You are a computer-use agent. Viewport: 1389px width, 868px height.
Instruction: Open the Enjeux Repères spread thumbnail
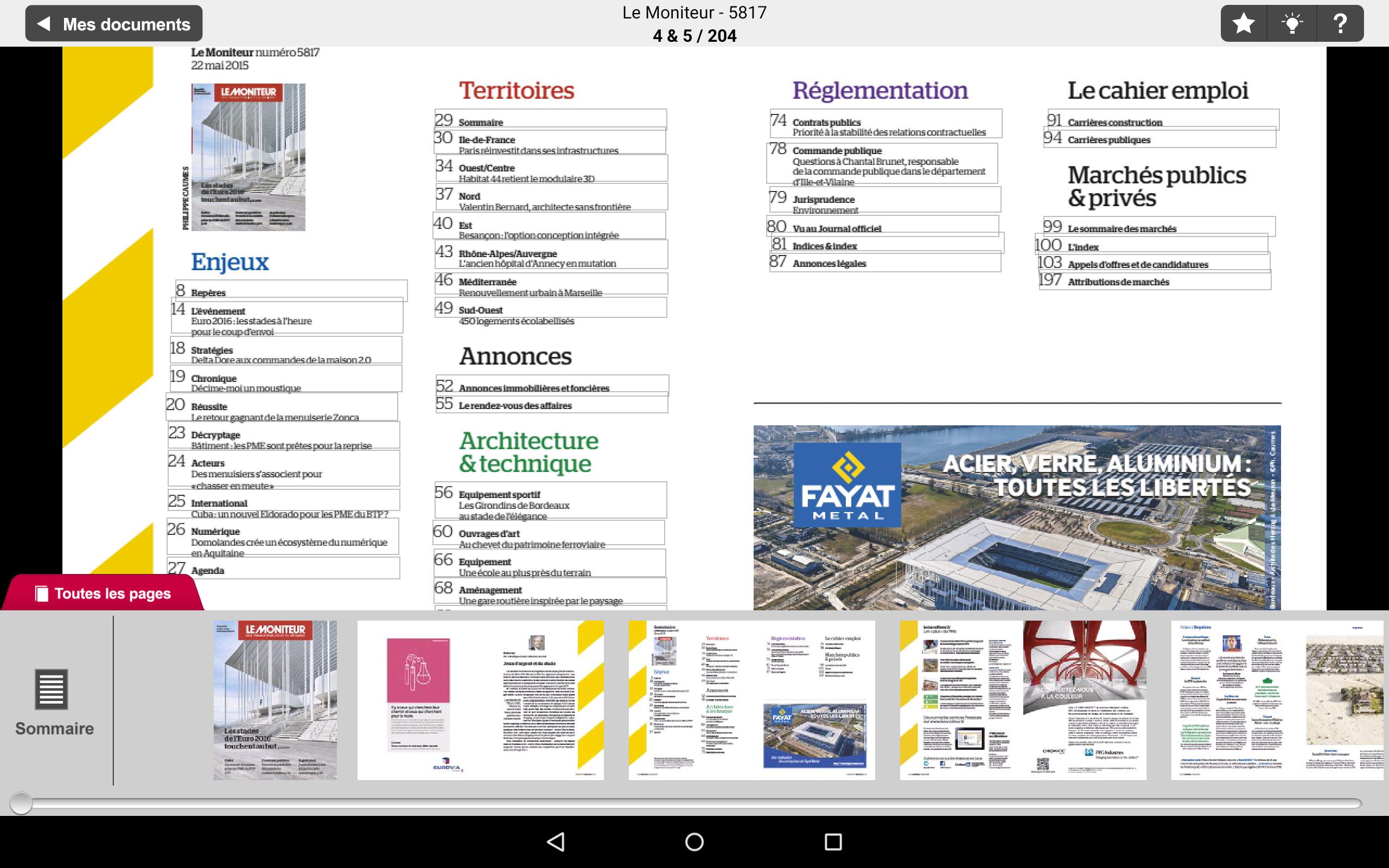(x=1277, y=700)
